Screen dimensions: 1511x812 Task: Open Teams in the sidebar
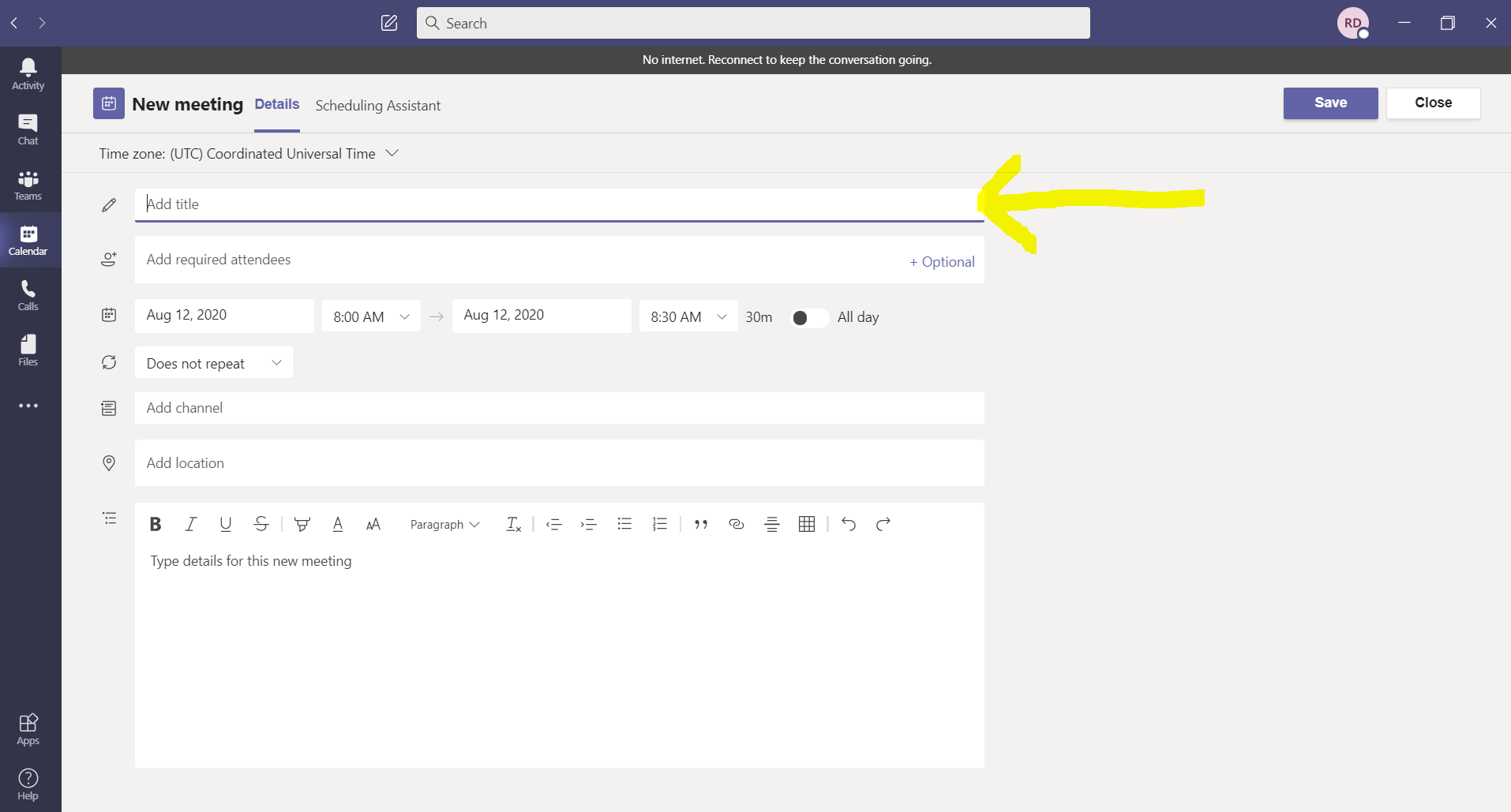coord(28,185)
